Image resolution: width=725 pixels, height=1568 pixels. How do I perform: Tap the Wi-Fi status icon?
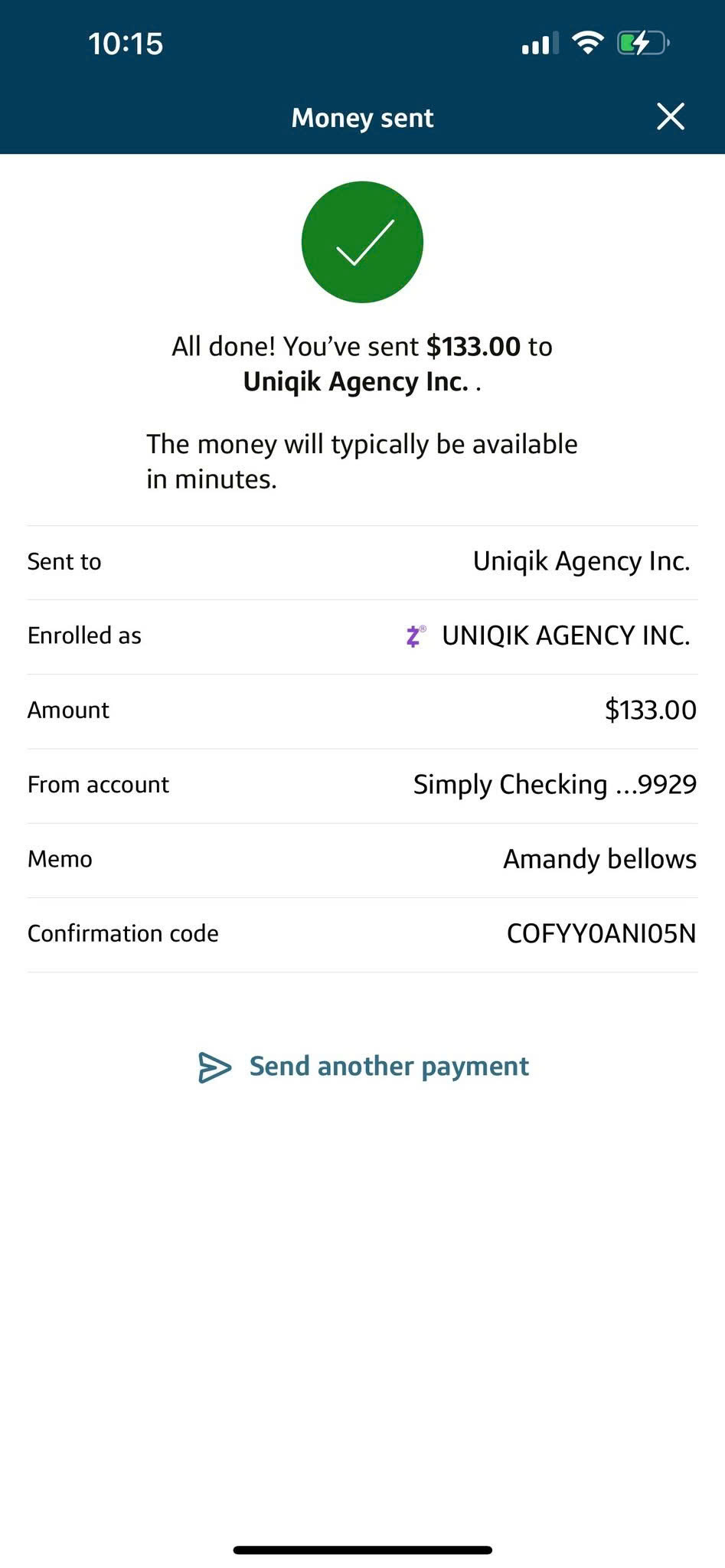[587, 43]
